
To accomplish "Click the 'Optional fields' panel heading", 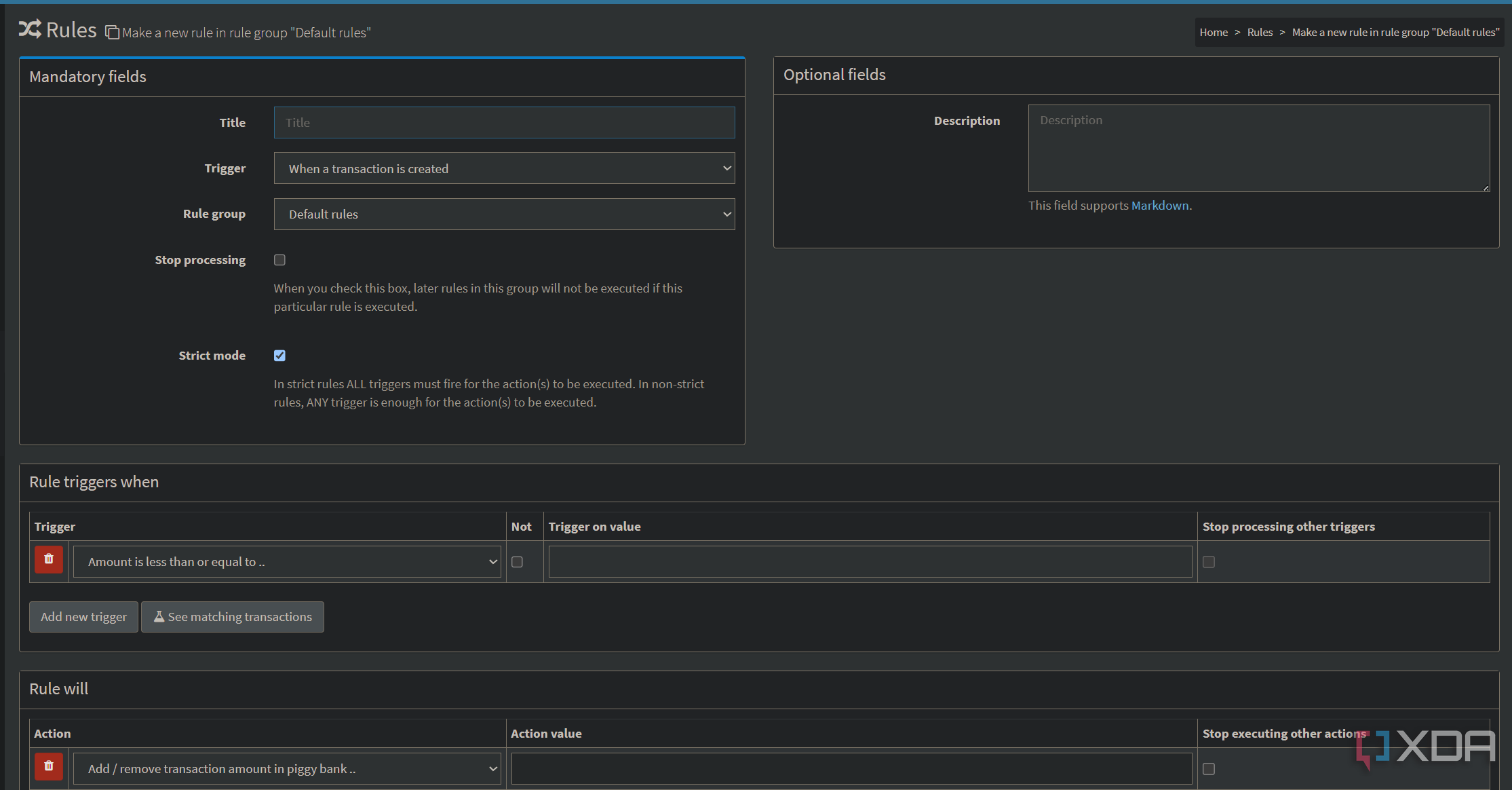I will 834,75.
